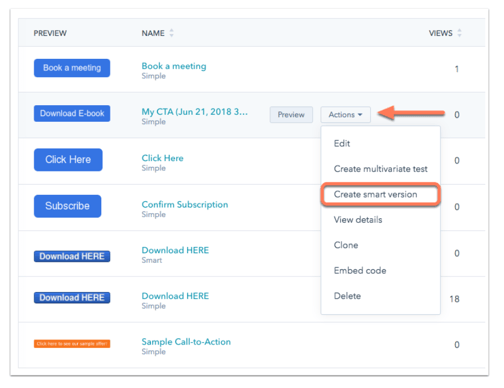The width and height of the screenshot is (504, 388).
Task: Open the Click Here CTA name link
Action: click(162, 158)
